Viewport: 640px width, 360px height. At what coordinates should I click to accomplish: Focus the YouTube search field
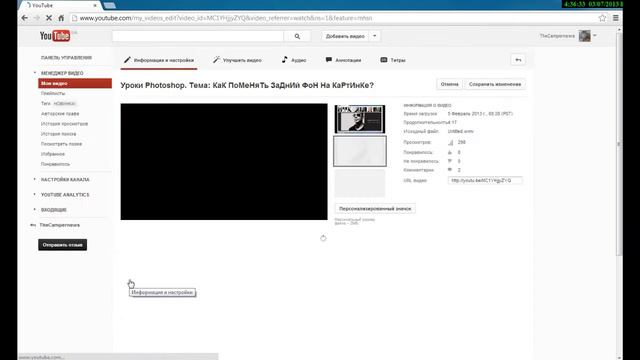point(198,36)
